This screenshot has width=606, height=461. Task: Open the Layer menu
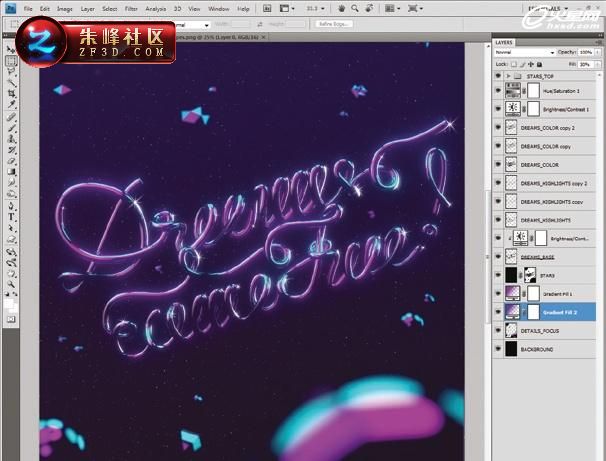coord(87,9)
